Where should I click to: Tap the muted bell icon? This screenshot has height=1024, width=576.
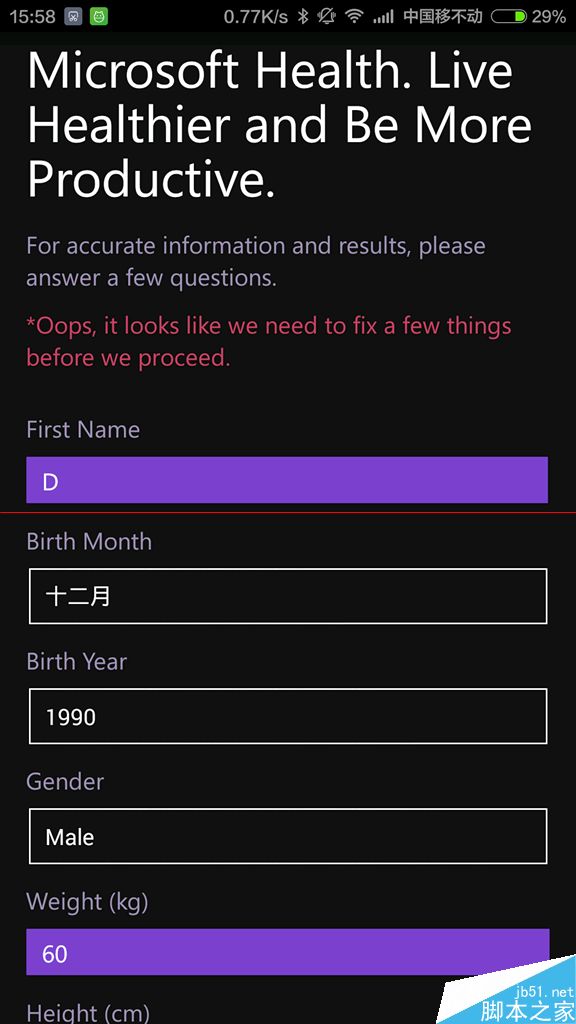327,17
